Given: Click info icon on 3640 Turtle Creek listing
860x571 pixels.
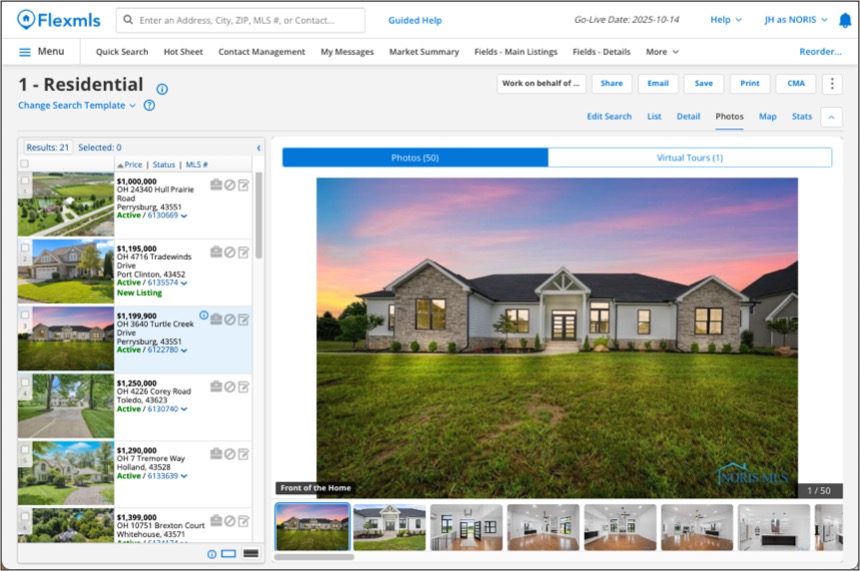Looking at the screenshot, I should 203,315.
